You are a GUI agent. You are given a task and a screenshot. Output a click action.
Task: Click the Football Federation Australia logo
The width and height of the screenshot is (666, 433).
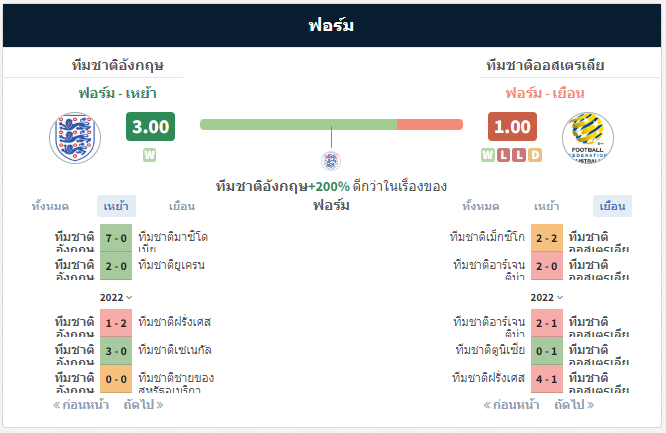click(588, 138)
